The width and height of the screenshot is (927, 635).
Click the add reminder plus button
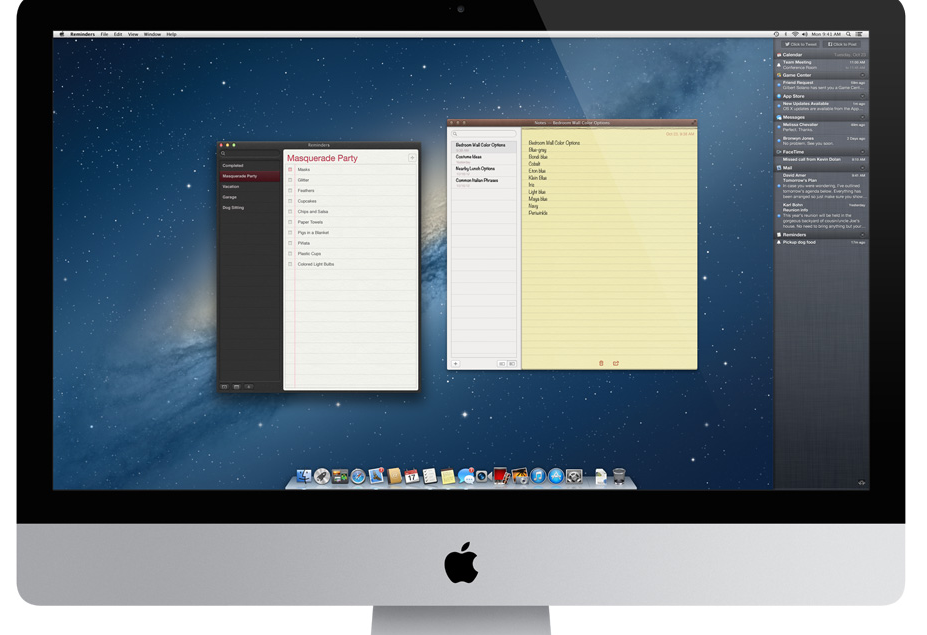pyautogui.click(x=412, y=158)
